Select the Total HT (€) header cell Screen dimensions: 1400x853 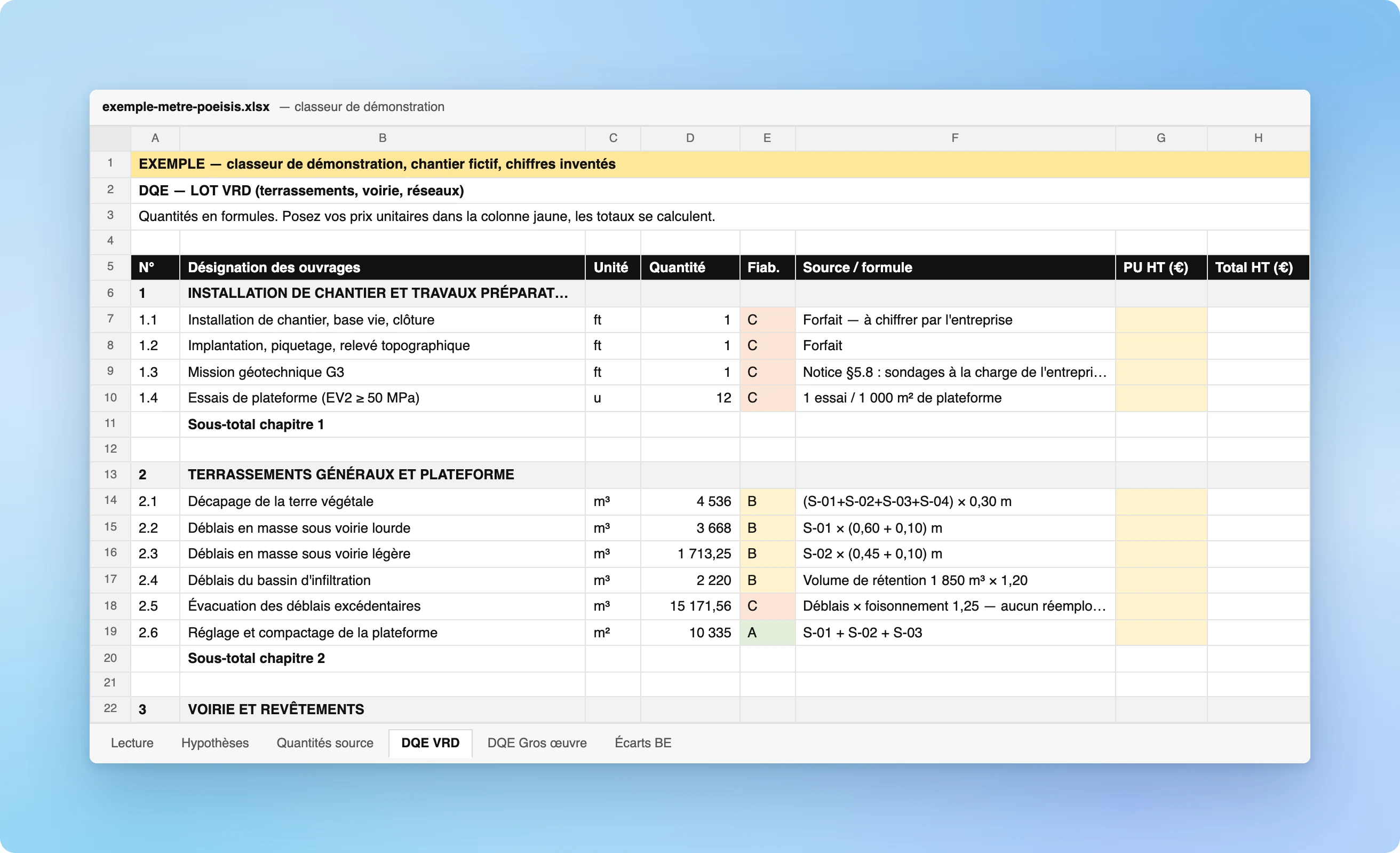(x=1258, y=267)
